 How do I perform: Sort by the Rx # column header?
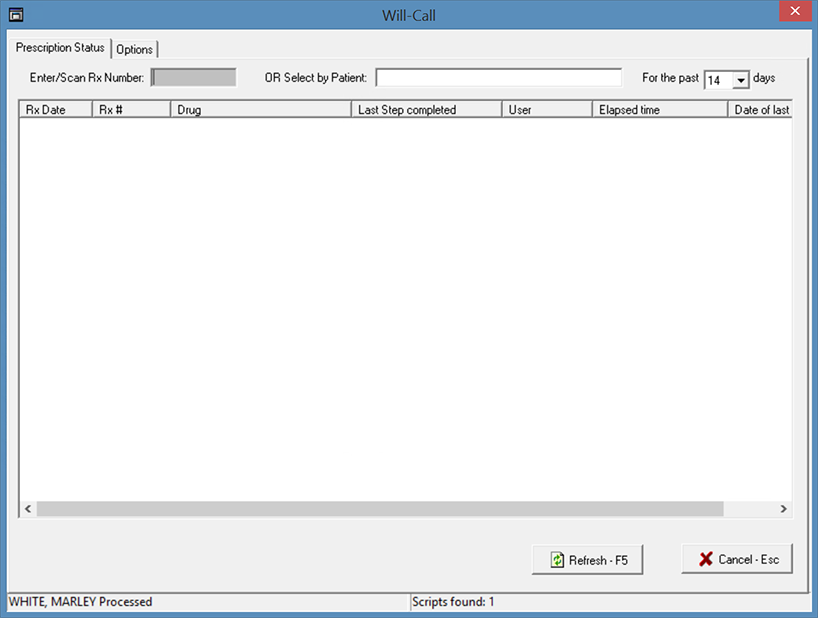coord(131,110)
